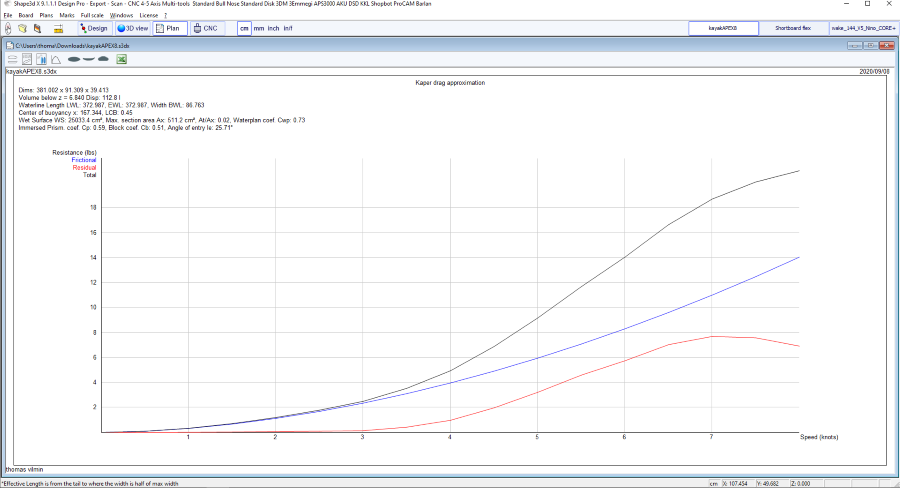This screenshot has height=488, width=900.
Task: Select the third board shape icon
Action: (x=103, y=60)
